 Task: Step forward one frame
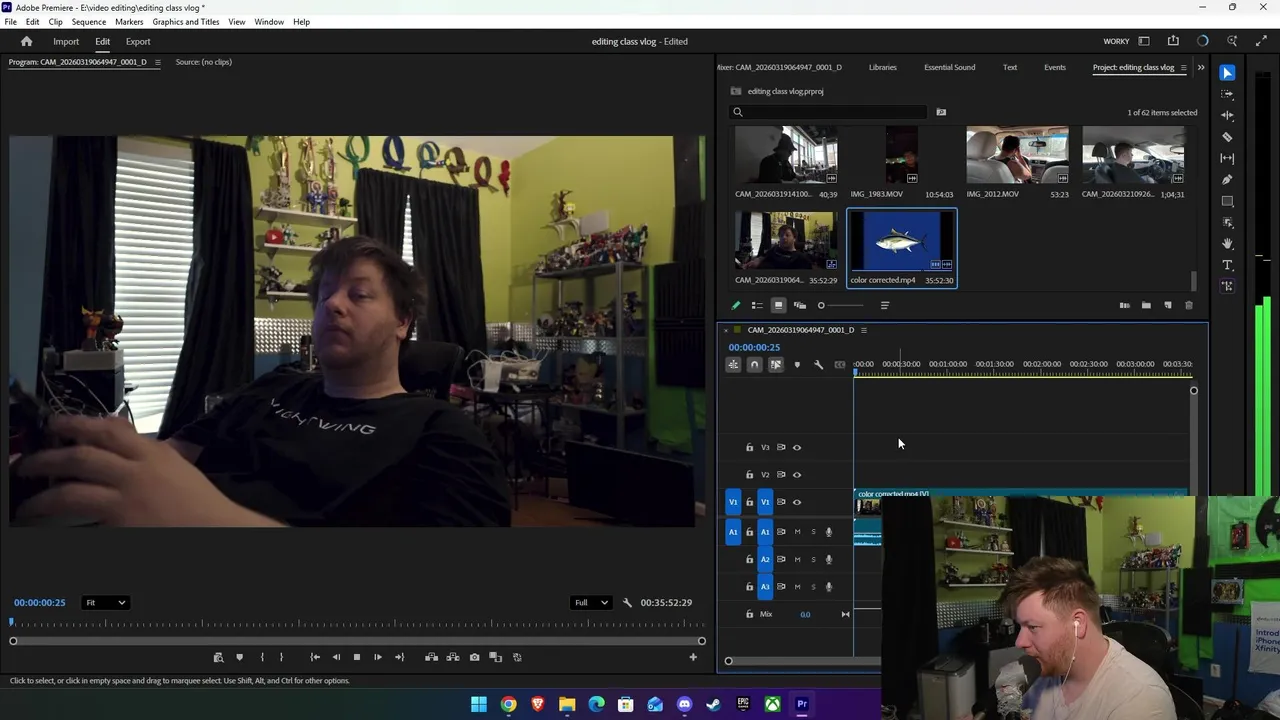pos(377,657)
